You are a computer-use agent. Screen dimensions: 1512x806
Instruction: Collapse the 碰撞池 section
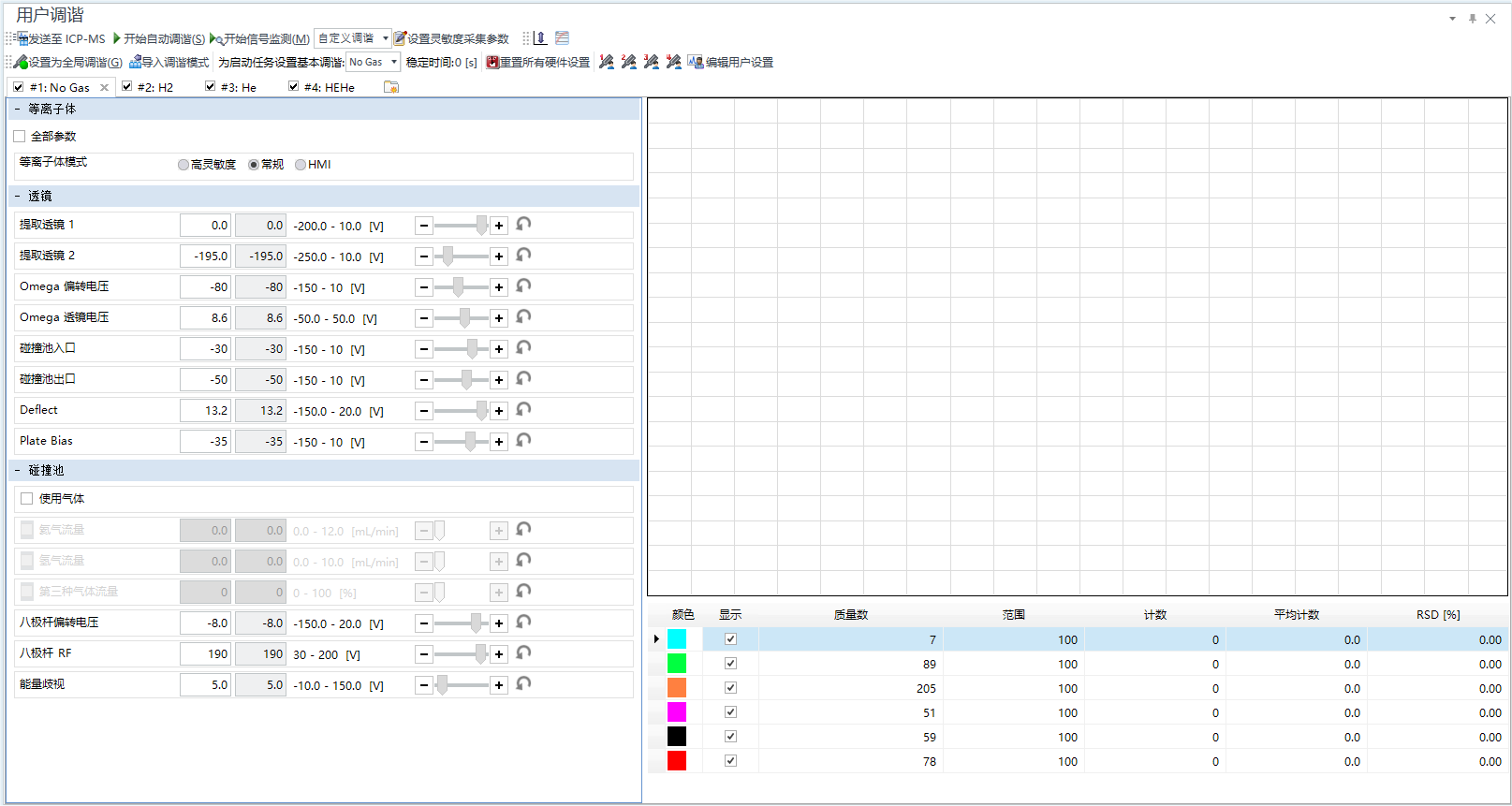pyautogui.click(x=18, y=471)
